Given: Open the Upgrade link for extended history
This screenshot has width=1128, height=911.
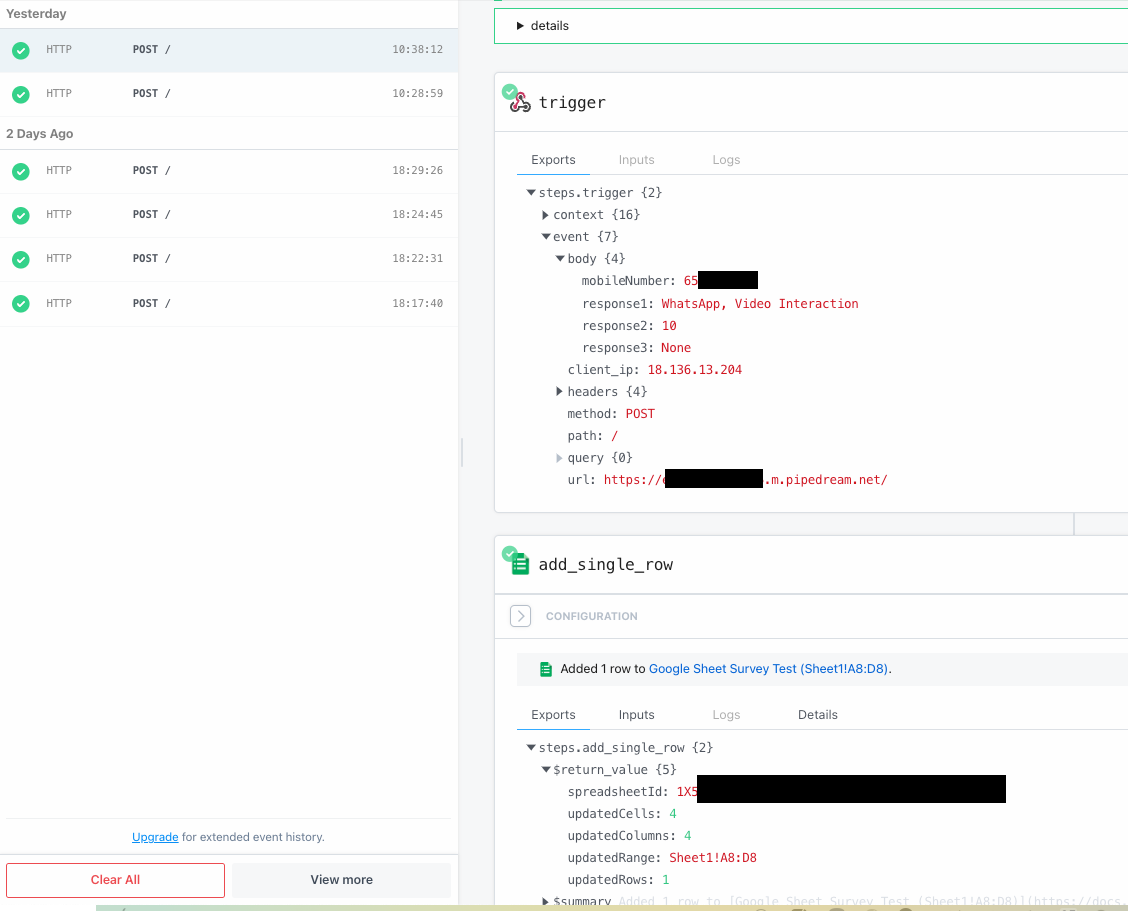Looking at the screenshot, I should [x=155, y=837].
